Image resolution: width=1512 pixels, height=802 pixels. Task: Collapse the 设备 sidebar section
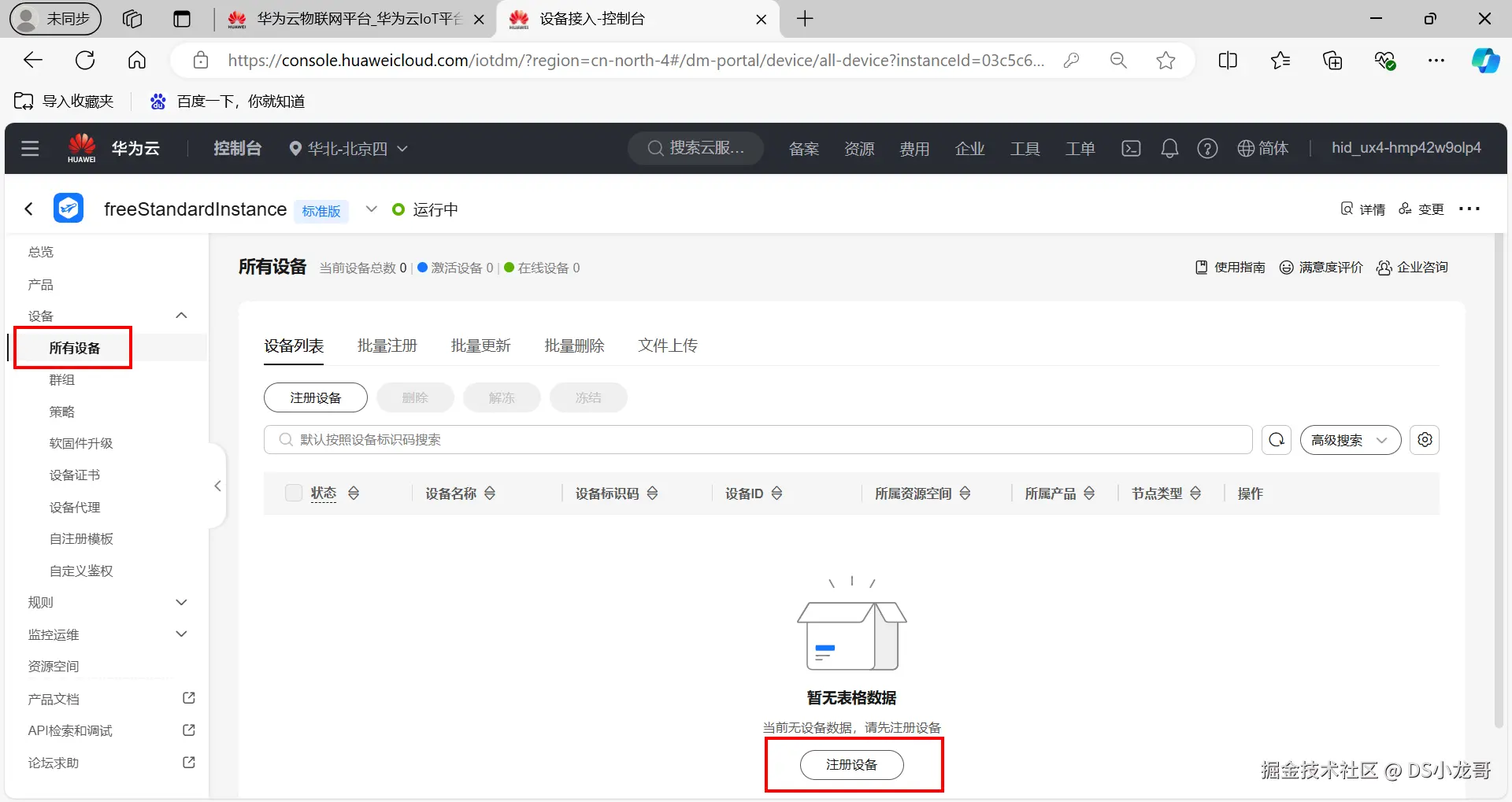pos(181,316)
